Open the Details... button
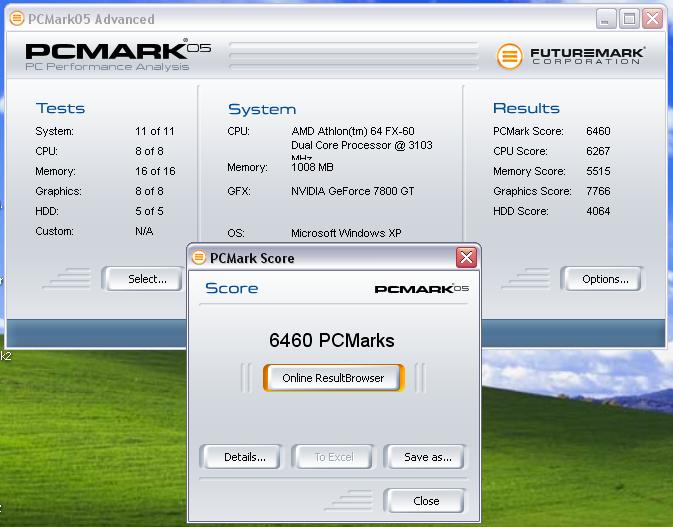 pos(241,457)
